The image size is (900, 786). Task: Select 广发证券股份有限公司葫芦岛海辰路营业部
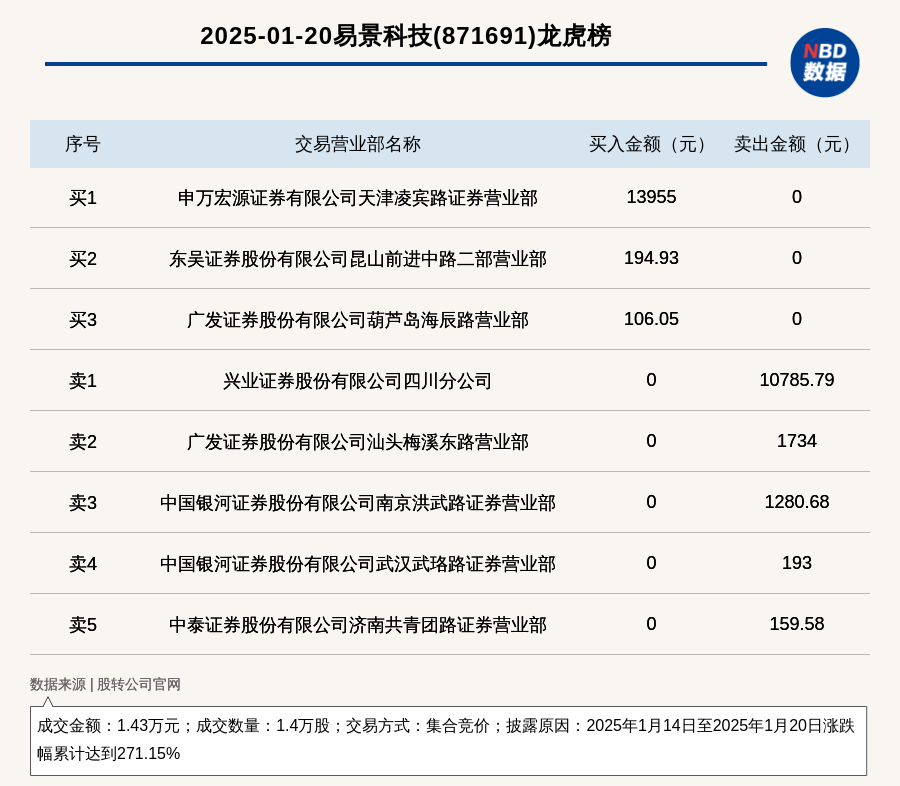pos(358,320)
